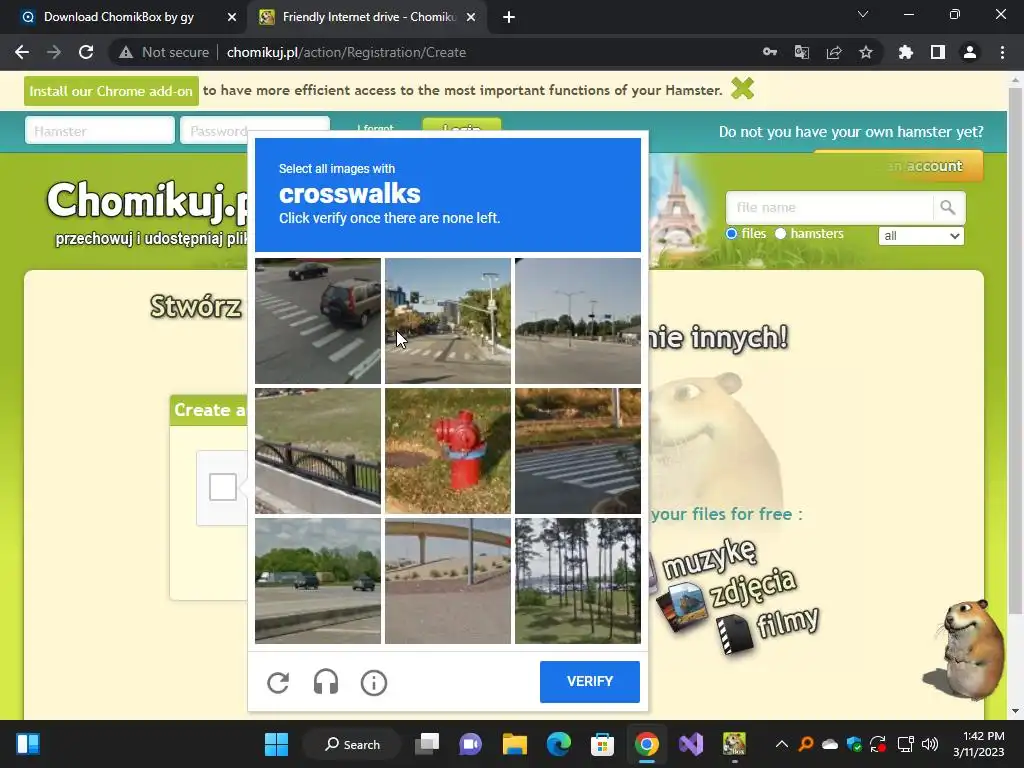
Task: Click the taskbar Search box
Action: pyautogui.click(x=353, y=744)
